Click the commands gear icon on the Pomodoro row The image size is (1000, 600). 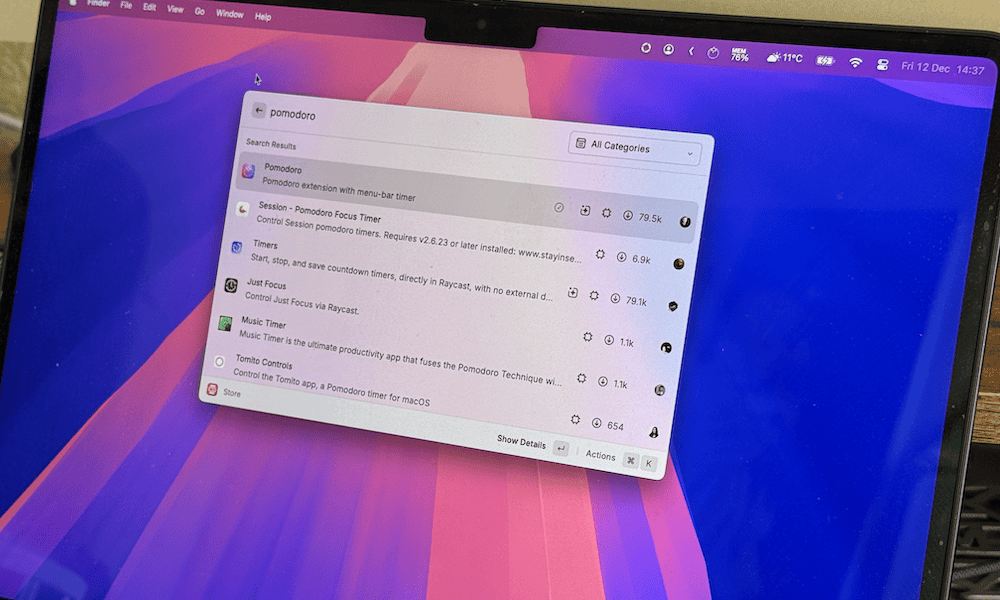[x=607, y=213]
